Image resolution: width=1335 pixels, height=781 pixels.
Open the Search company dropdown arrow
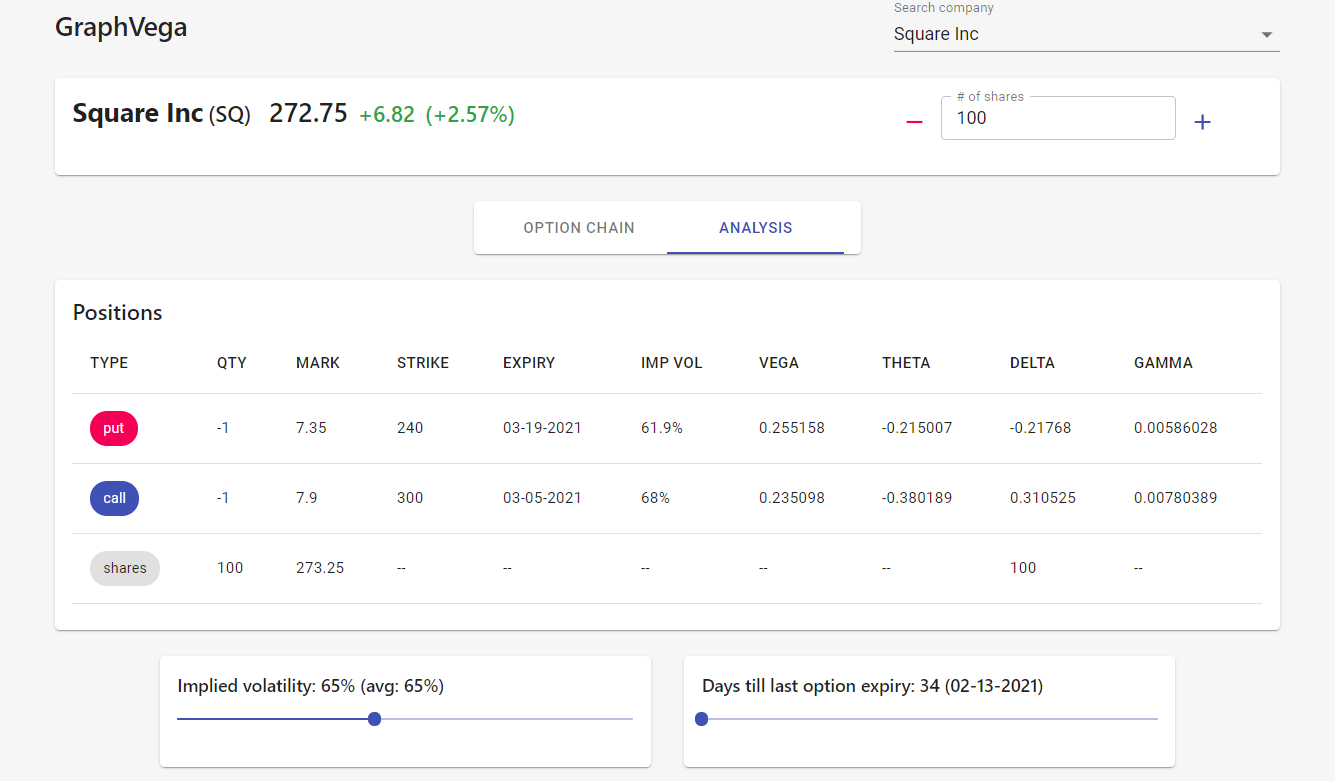[x=1267, y=35]
